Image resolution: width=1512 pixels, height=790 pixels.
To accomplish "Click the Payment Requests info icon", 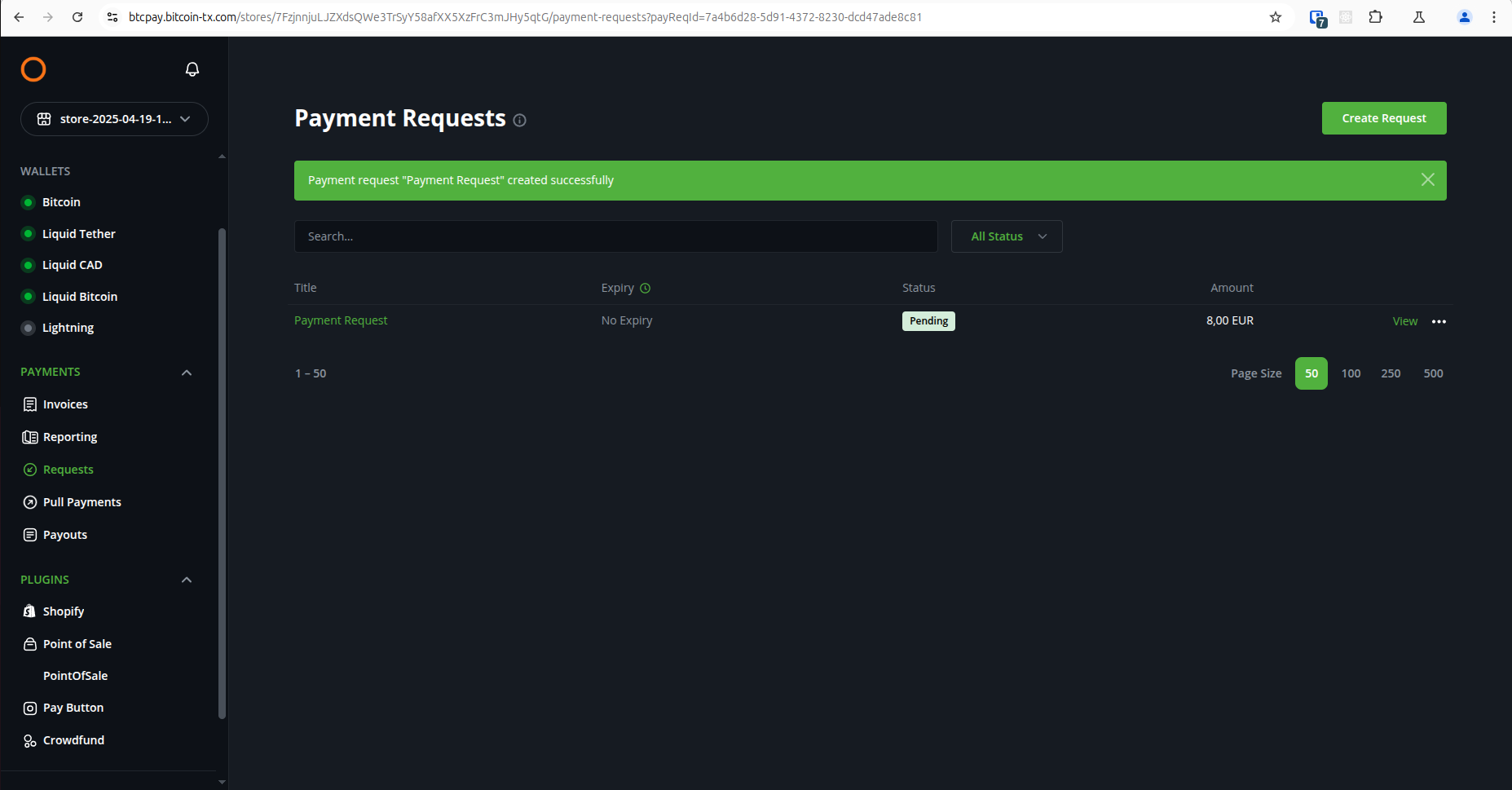I will pyautogui.click(x=520, y=121).
